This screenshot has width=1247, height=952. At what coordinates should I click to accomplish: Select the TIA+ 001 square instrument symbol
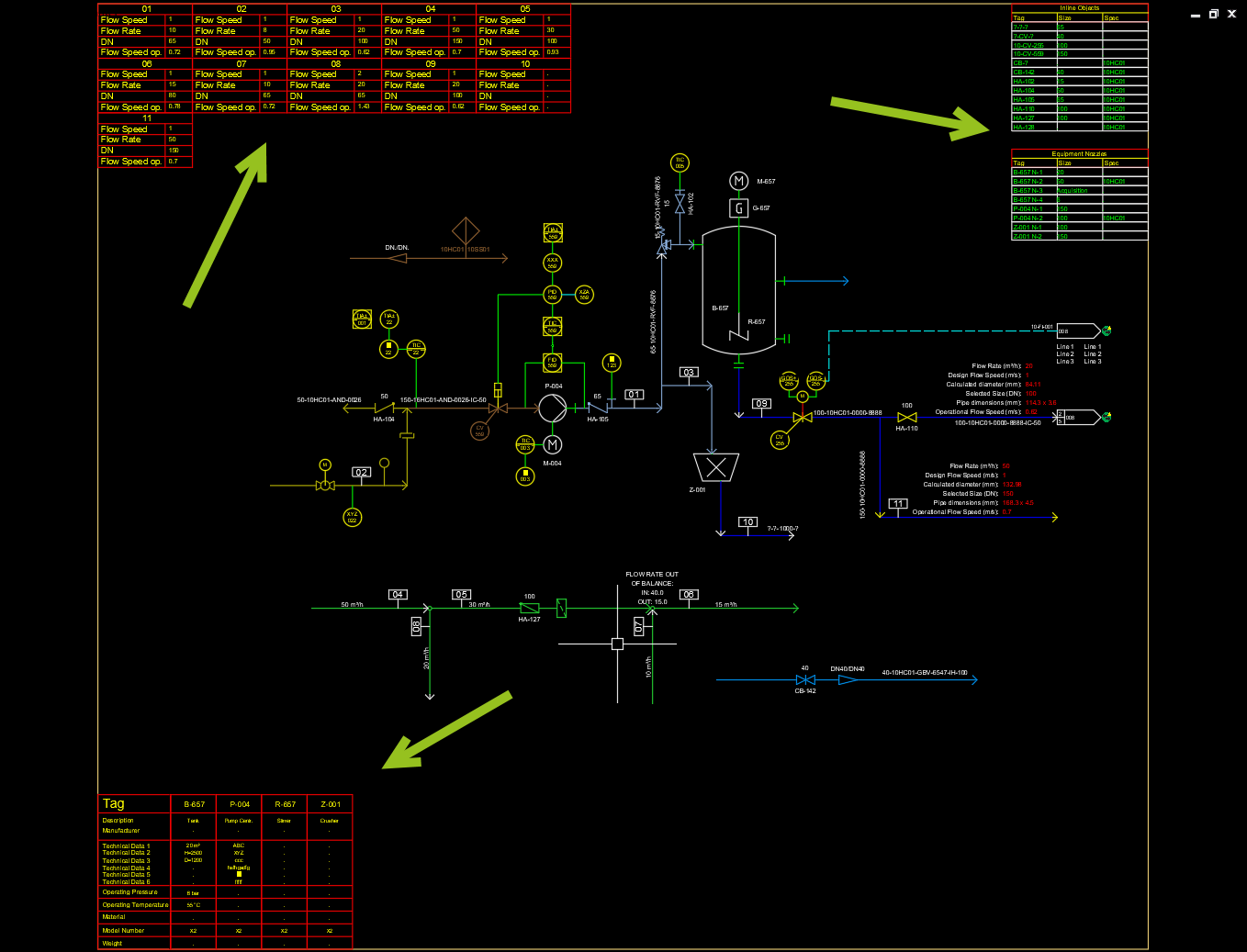[x=362, y=319]
